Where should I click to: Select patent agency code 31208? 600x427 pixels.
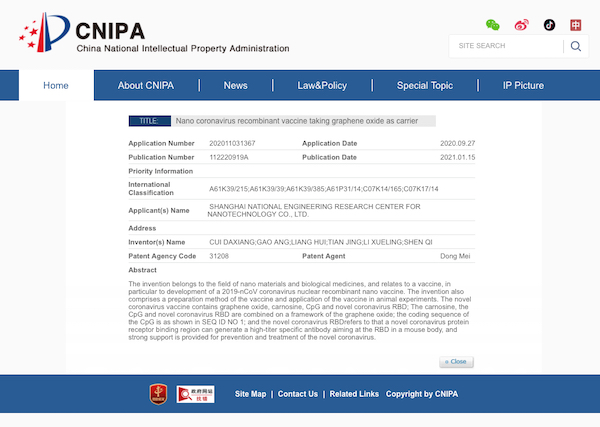tap(219, 256)
